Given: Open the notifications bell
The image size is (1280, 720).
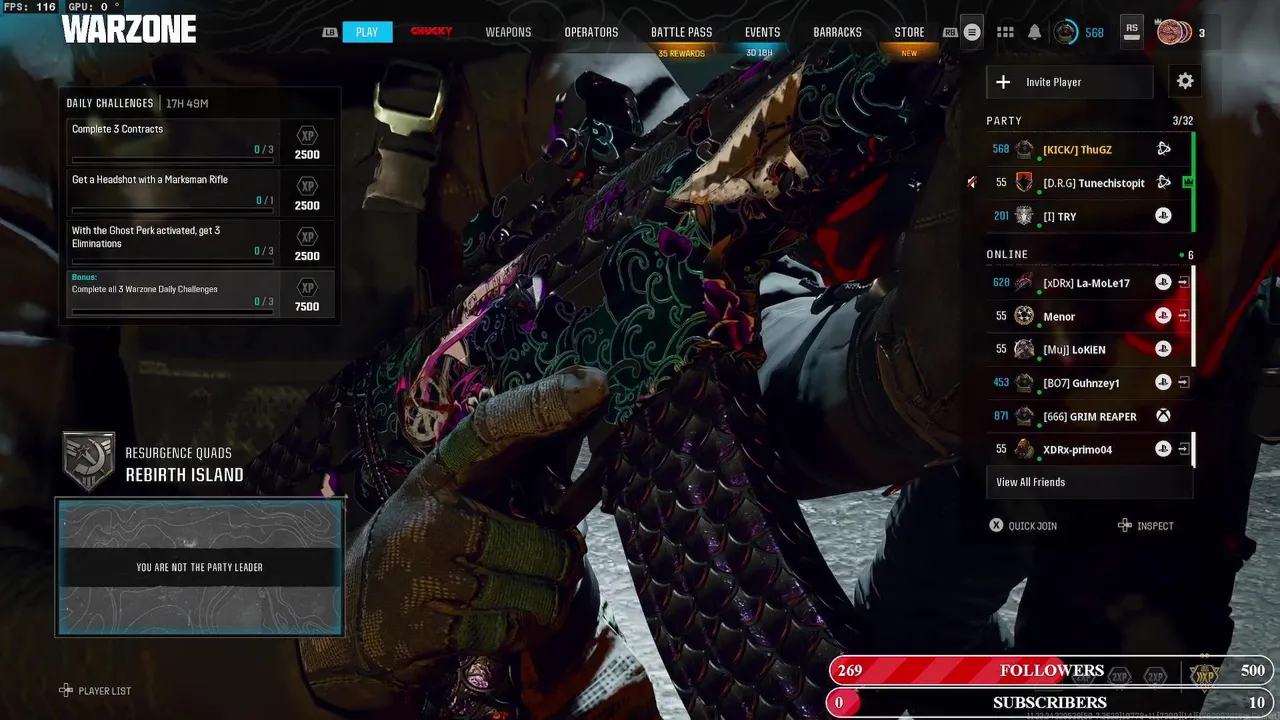Looking at the screenshot, I should pos(1035,32).
